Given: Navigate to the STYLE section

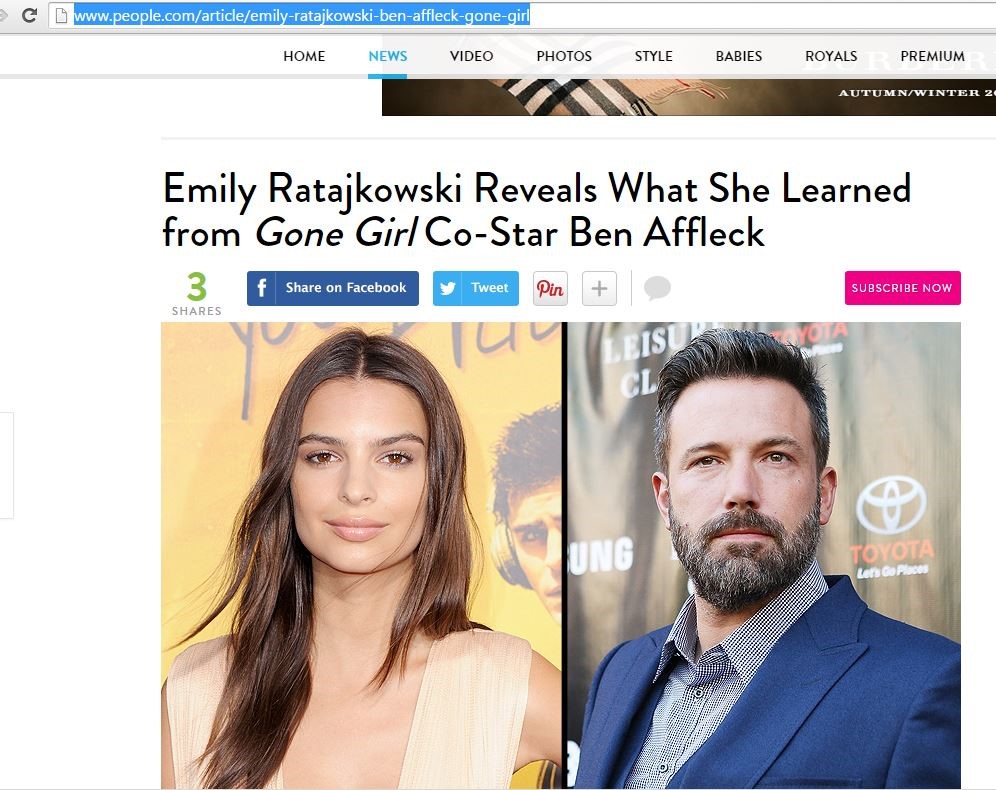Looking at the screenshot, I should tap(654, 56).
